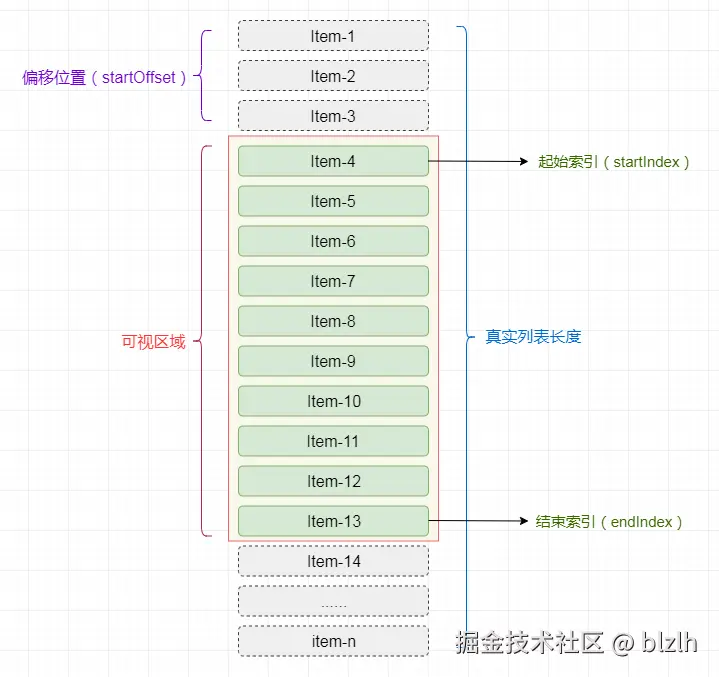The width and height of the screenshot is (719, 677).
Task: Select the Item-14 dashed box
Action: tap(333, 561)
